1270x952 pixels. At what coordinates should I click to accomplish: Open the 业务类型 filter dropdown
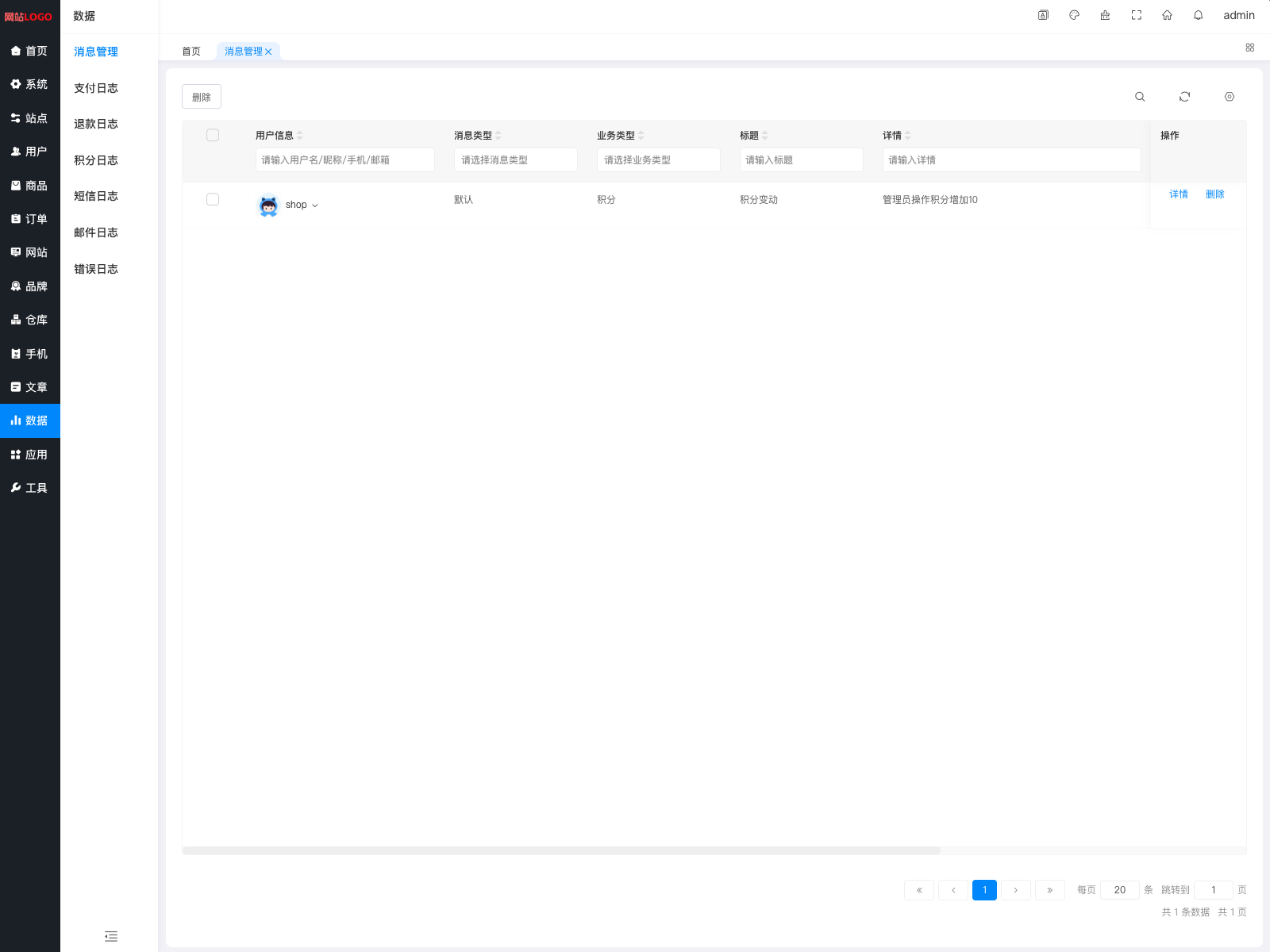[x=658, y=160]
